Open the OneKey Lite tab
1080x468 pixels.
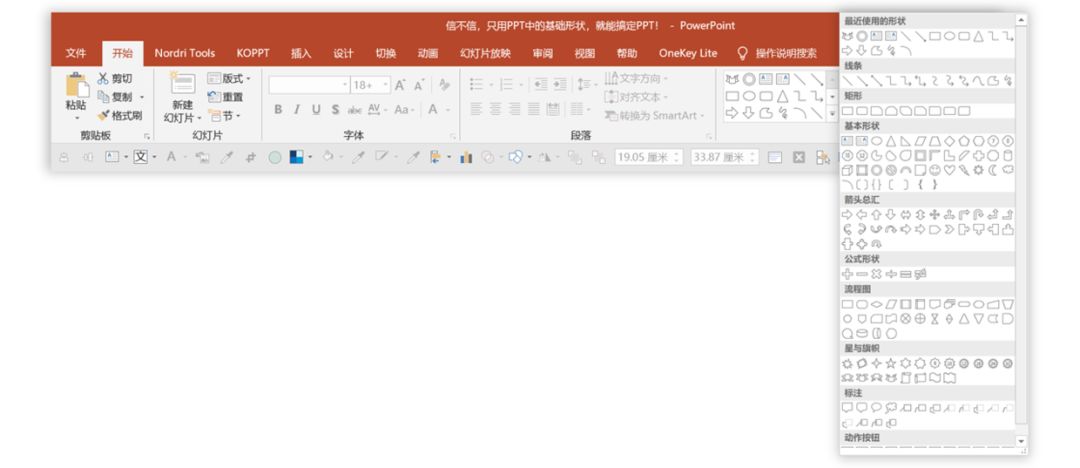pos(687,53)
